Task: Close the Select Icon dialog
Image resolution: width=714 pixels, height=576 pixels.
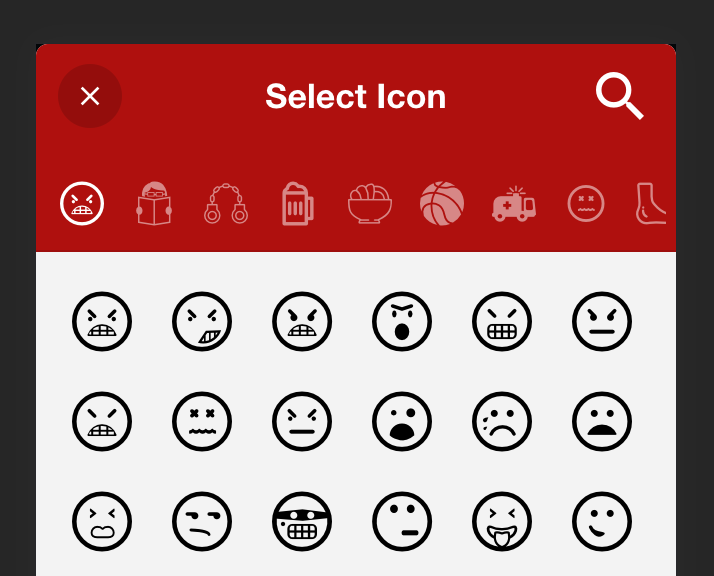Action: [x=90, y=96]
